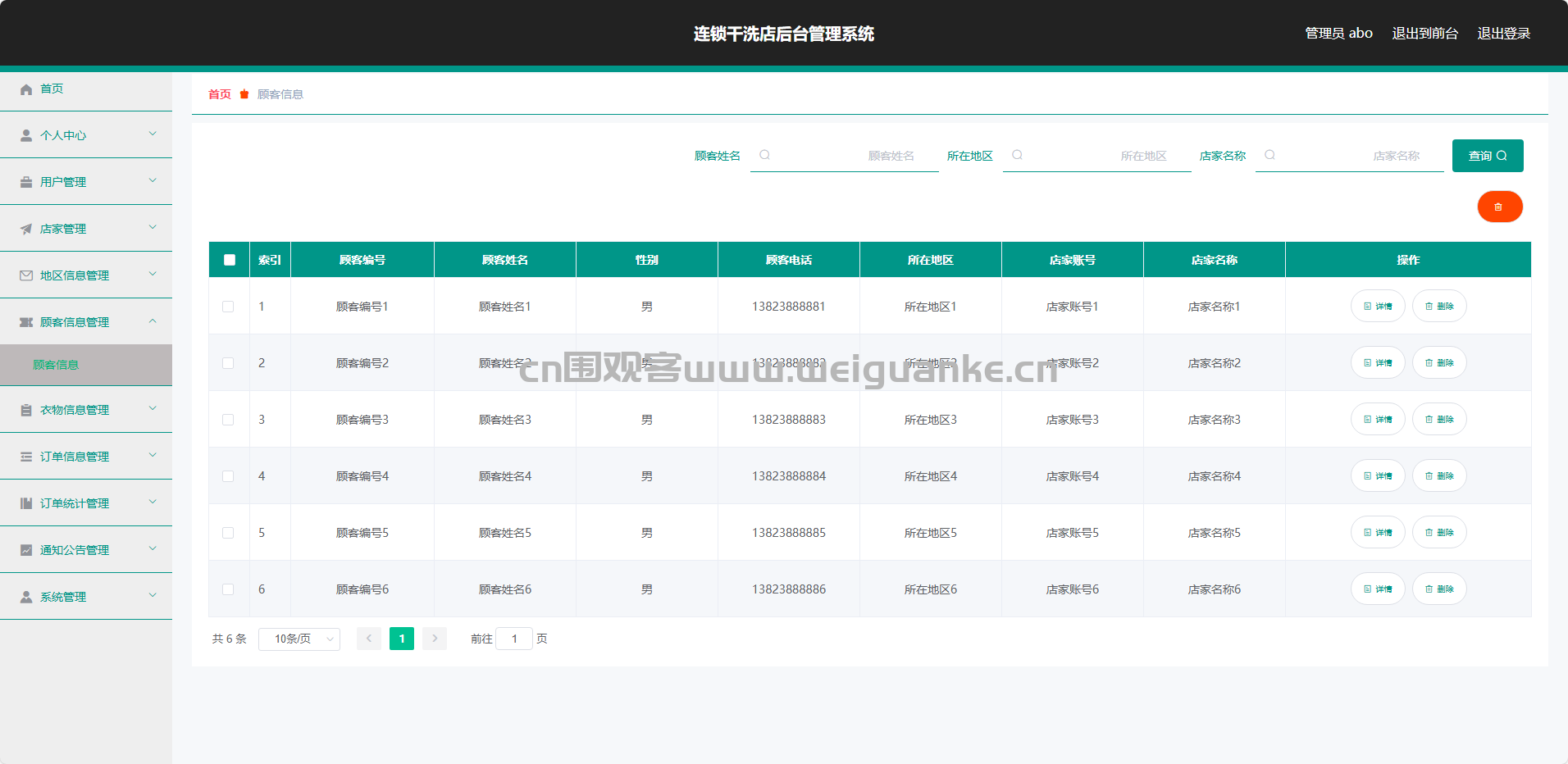Click the 顾客姓名 search input
The height and width of the screenshot is (764, 1568).
point(845,156)
